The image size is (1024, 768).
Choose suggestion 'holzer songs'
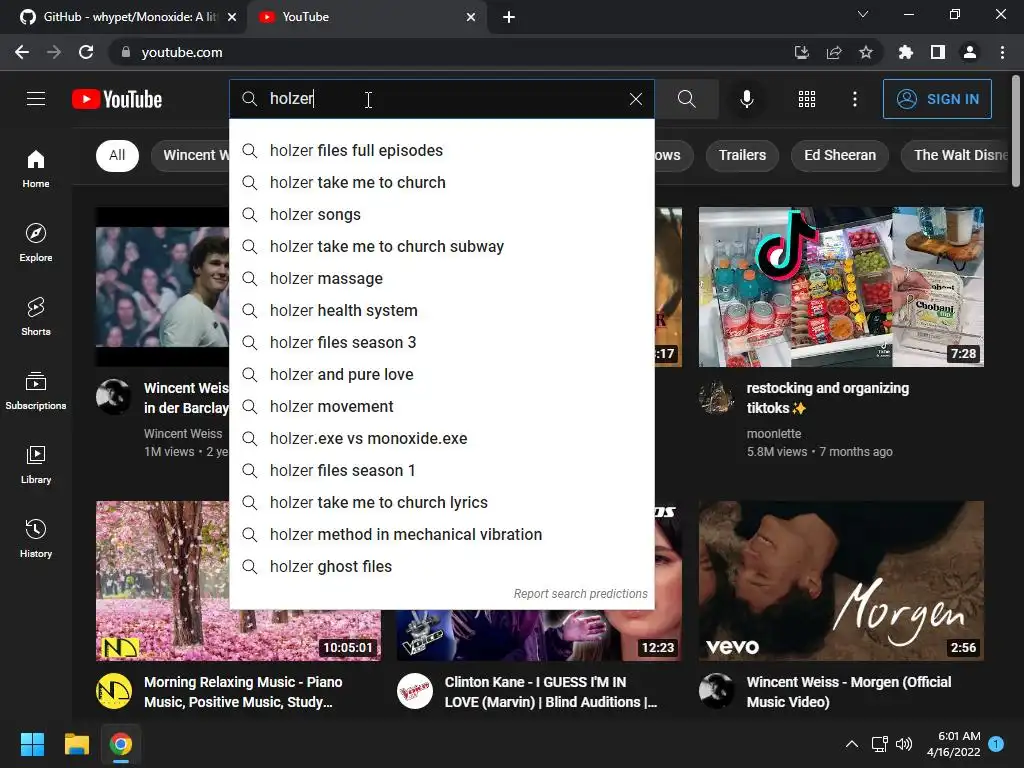(x=441, y=215)
